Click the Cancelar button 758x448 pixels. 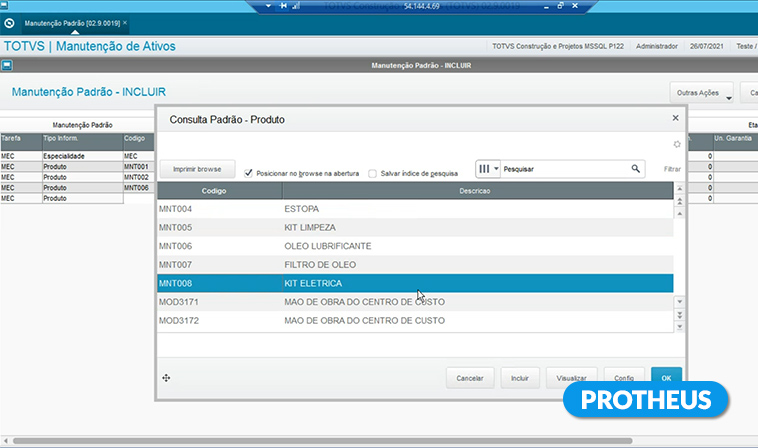469,378
